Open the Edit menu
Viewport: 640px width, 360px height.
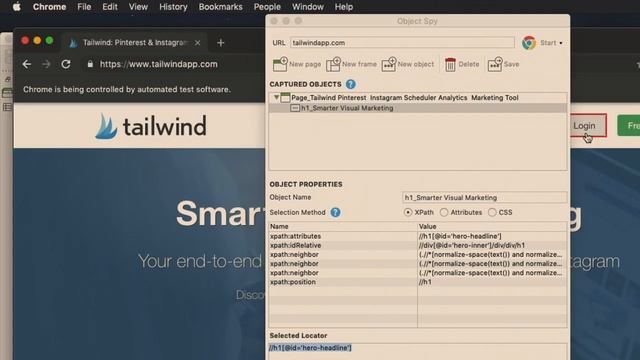110,7
